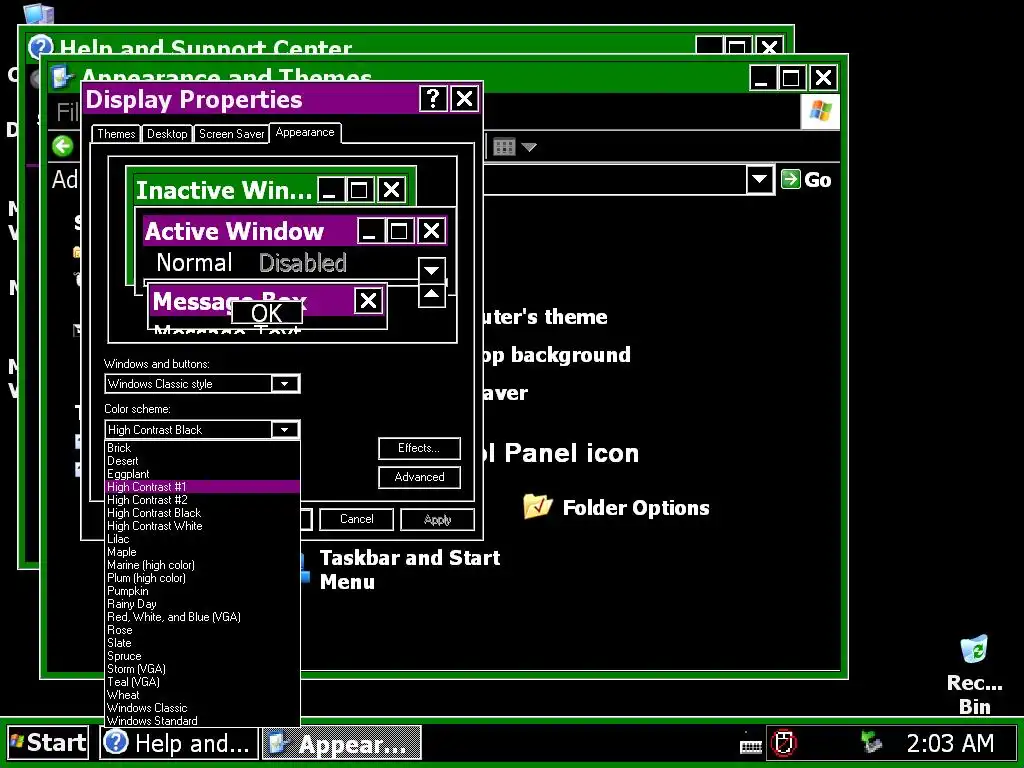Click Effects... button

point(419,448)
